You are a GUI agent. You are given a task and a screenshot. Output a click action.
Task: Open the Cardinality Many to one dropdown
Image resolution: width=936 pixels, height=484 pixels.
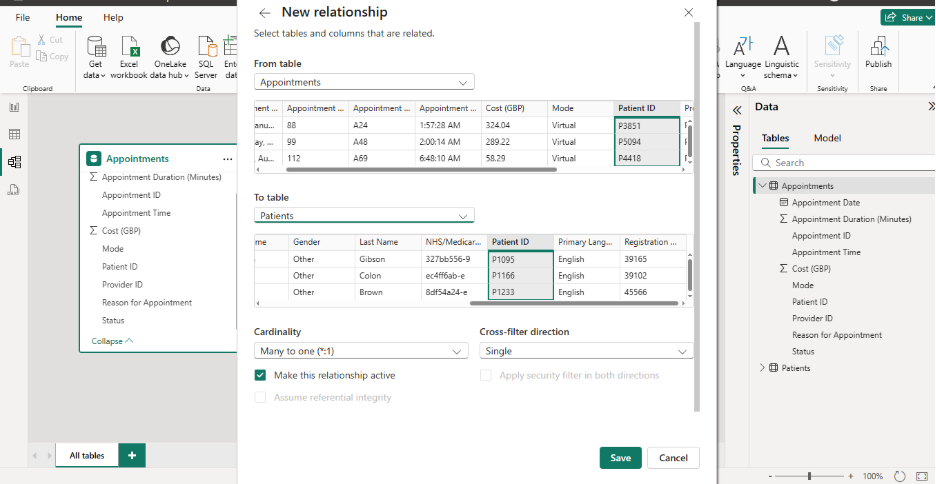click(361, 351)
